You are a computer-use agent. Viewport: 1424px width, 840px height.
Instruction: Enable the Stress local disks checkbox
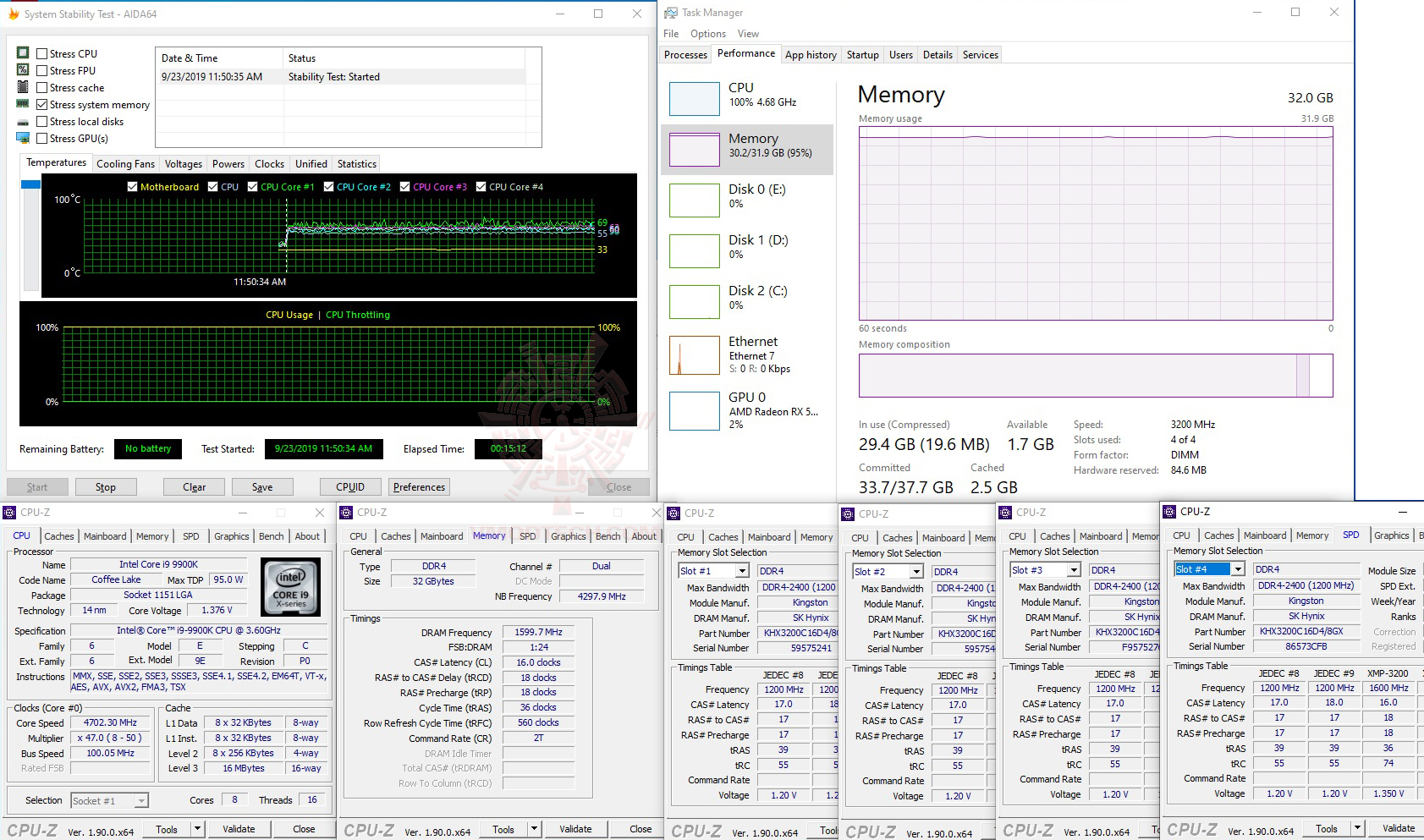41,121
